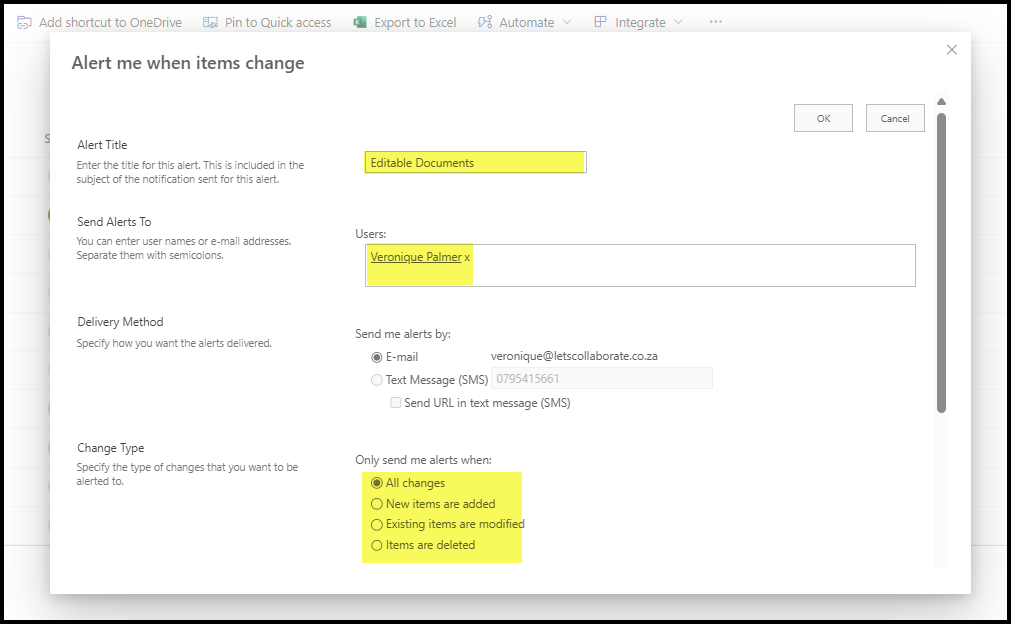The height and width of the screenshot is (624, 1011).
Task: Select the All changes radio option
Action: (x=377, y=483)
